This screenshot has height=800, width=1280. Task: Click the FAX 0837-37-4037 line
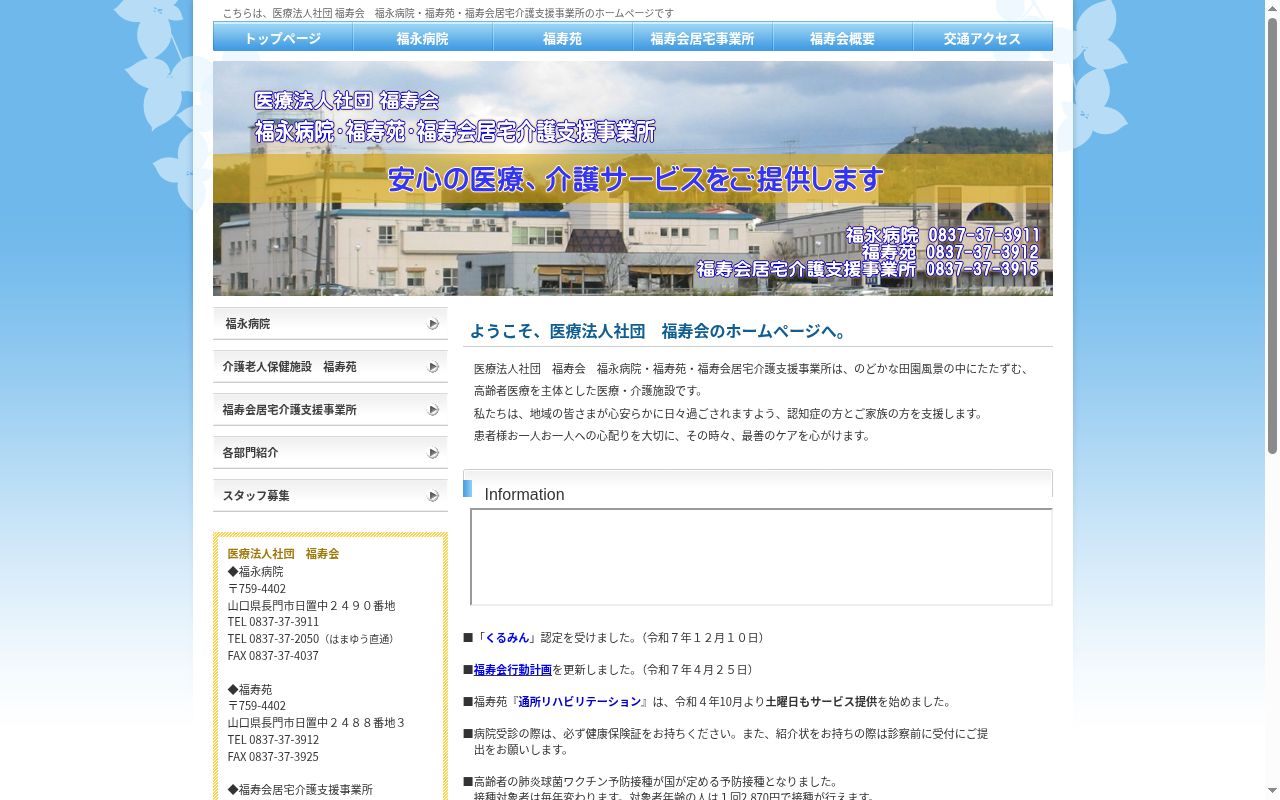tap(273, 656)
